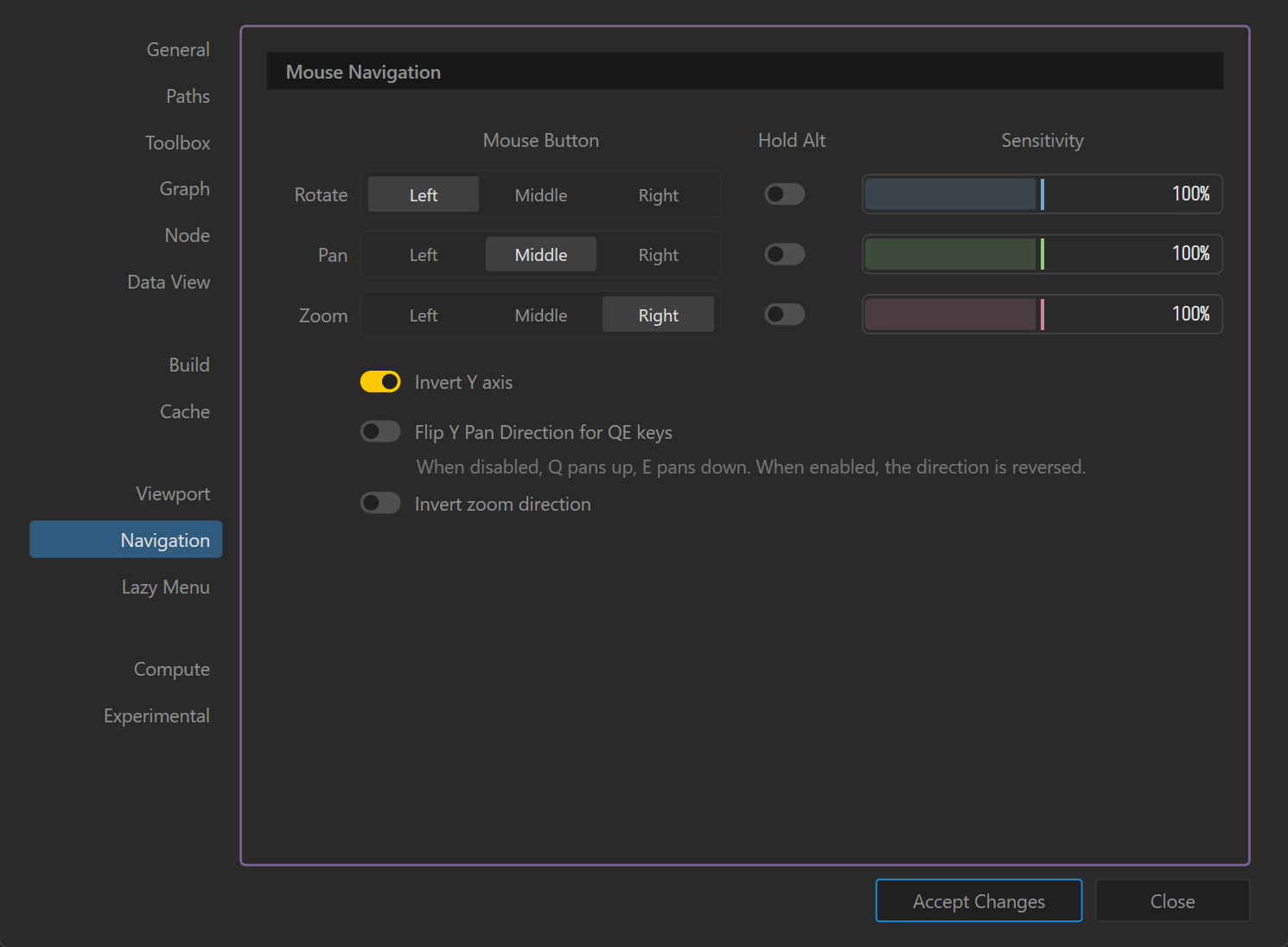Click the pink Zoom sensitivity slider
This screenshot has height=947, width=1288.
pos(1042,315)
